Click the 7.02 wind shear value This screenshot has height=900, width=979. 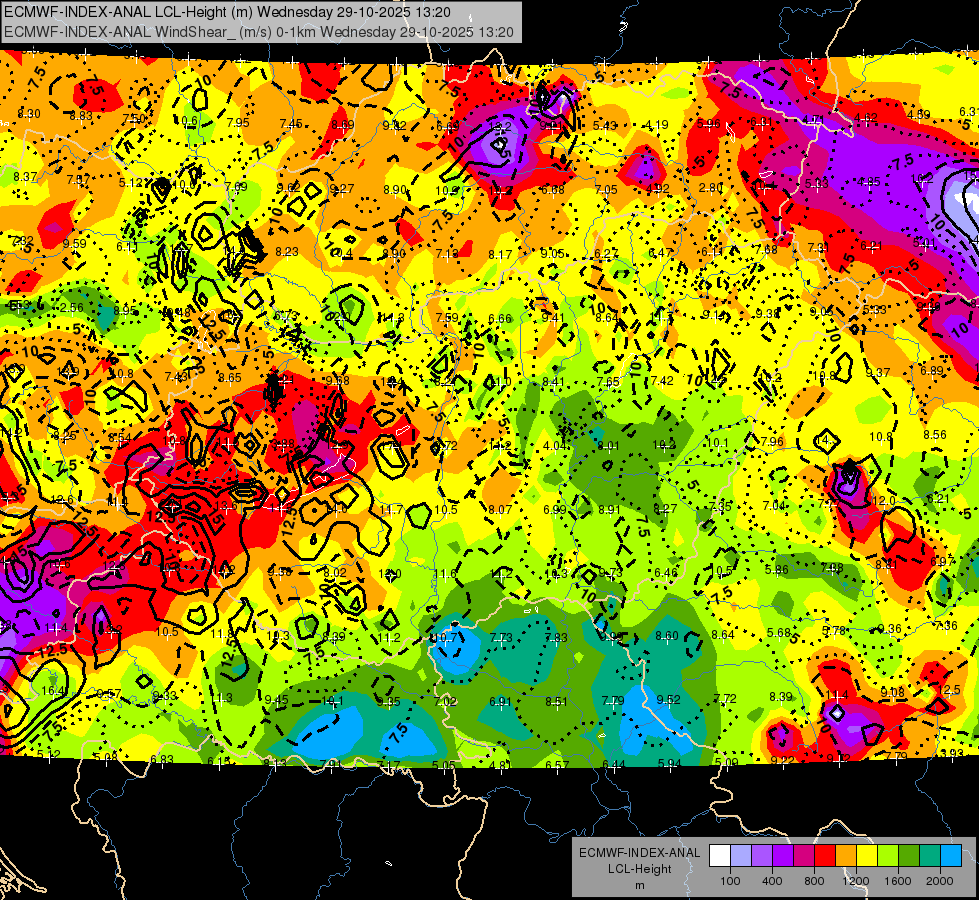click(446, 702)
